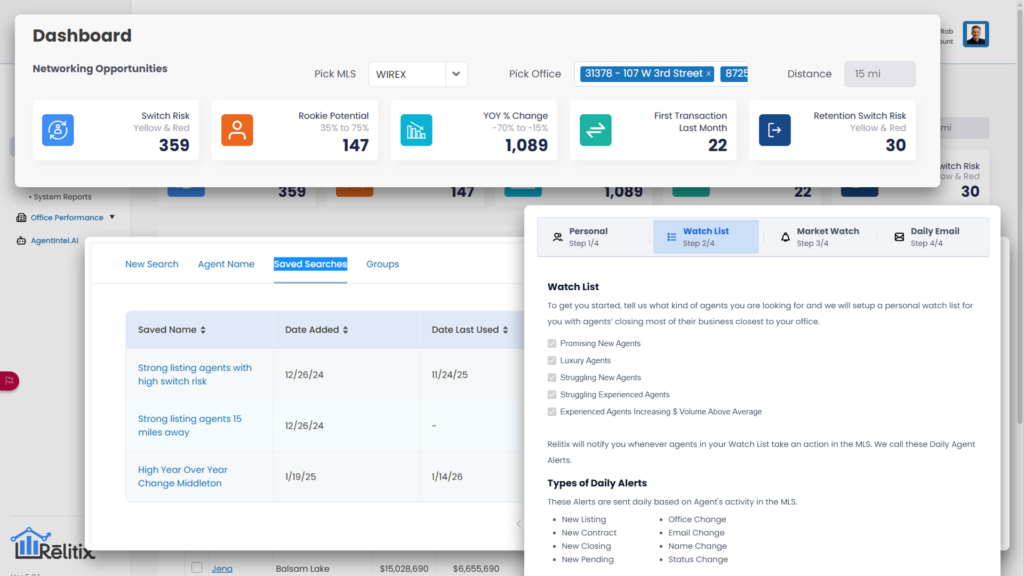
Task: Click the agent link named Jena
Action: 221,568
